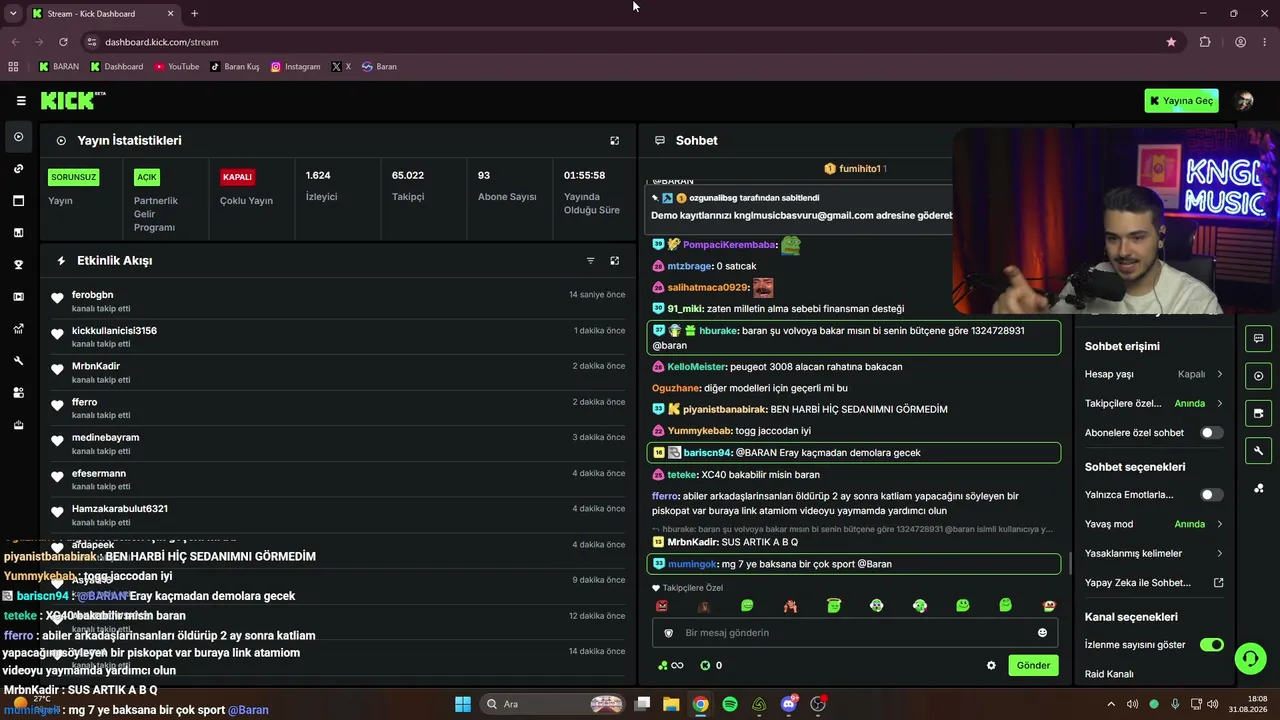Open the growth analytics icon in left sidebar
The width and height of the screenshot is (1280, 720).
(18, 329)
